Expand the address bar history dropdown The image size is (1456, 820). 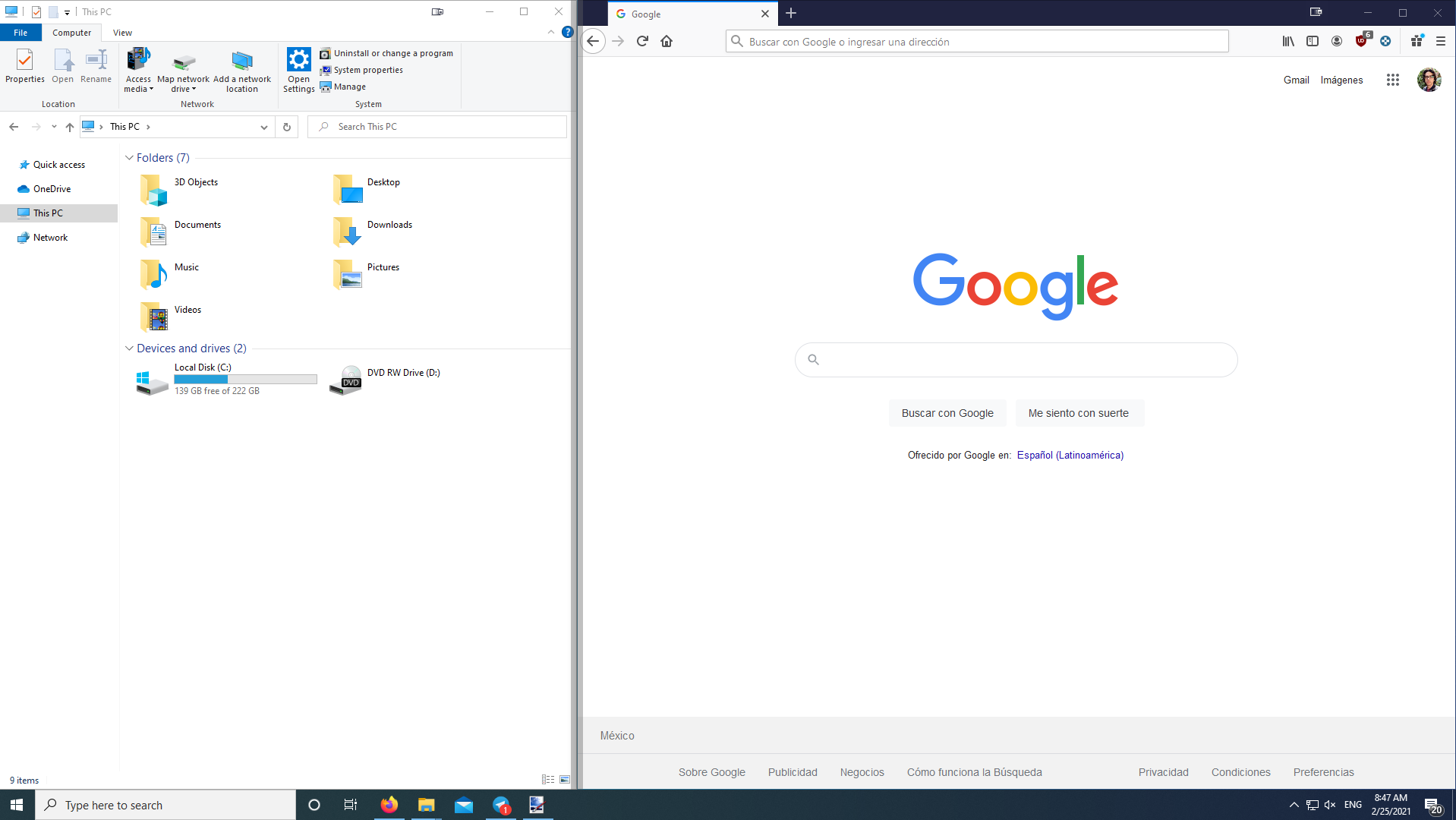pyautogui.click(x=263, y=127)
